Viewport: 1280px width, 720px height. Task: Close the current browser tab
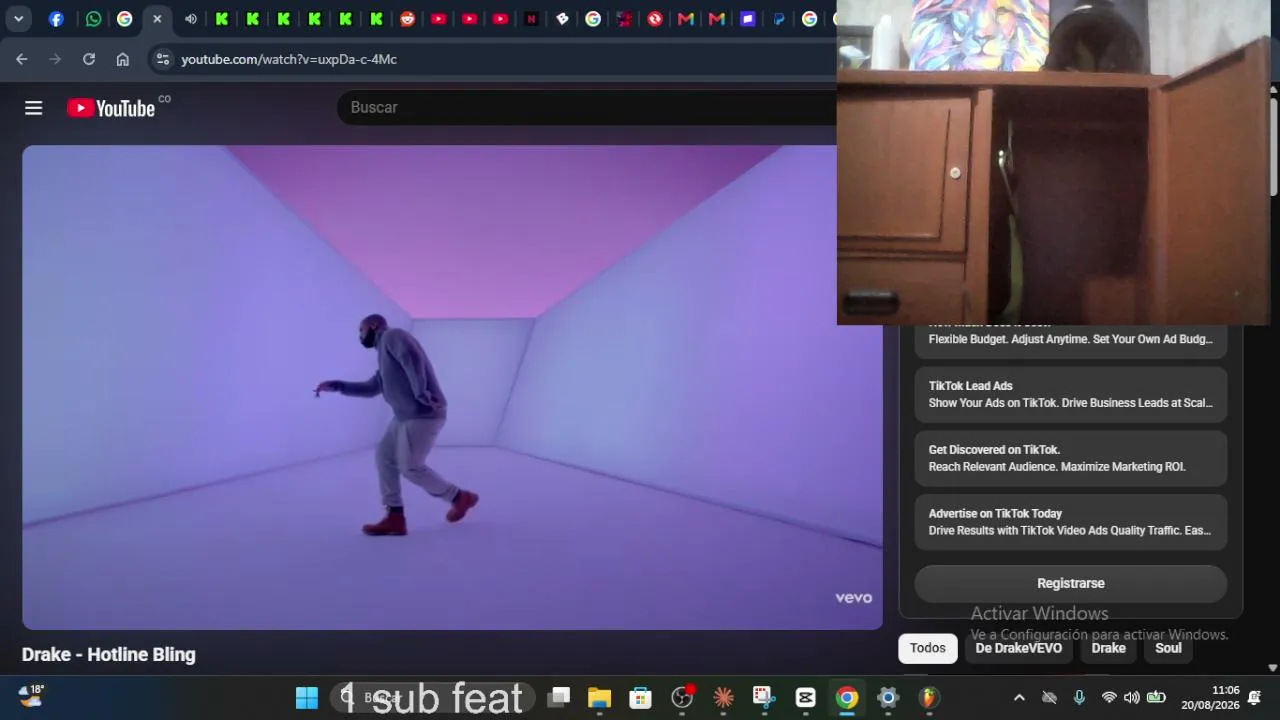[157, 18]
